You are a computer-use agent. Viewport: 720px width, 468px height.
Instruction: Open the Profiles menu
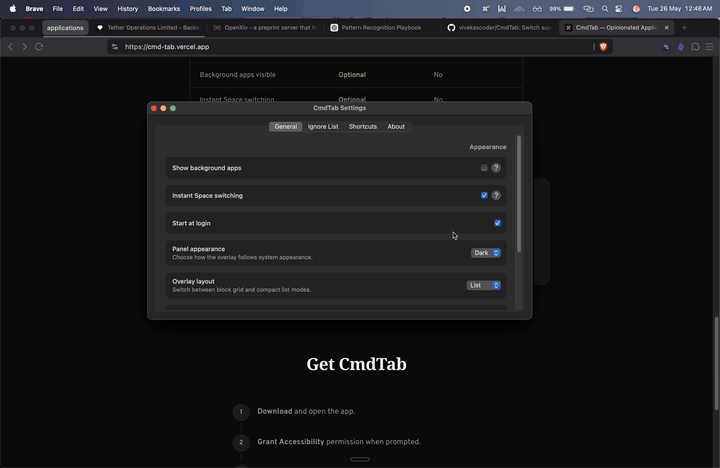pos(201,8)
